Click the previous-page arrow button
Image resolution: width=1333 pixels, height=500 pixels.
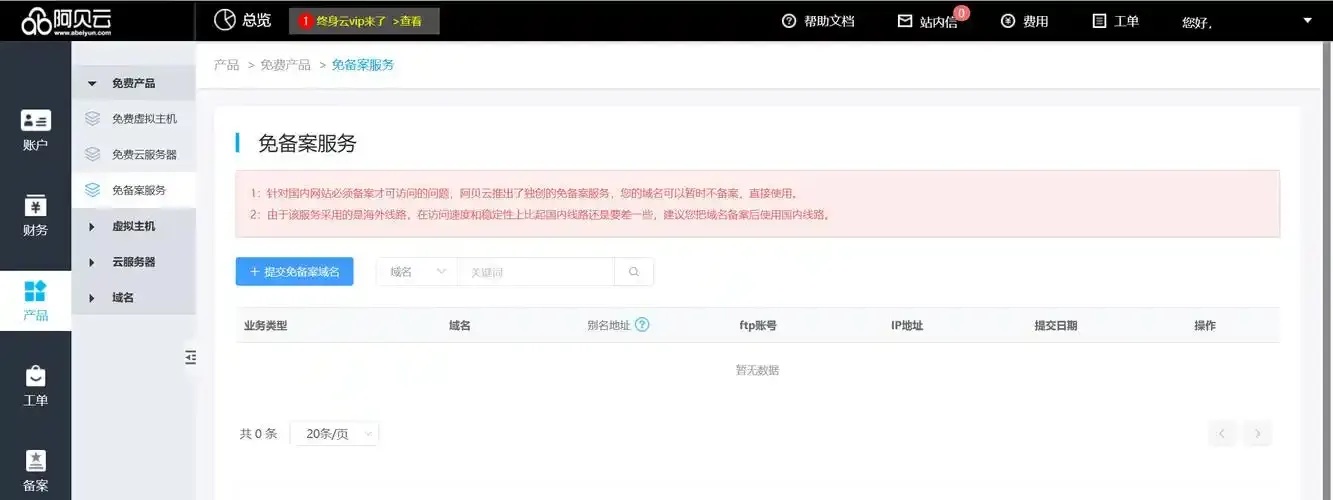1222,433
